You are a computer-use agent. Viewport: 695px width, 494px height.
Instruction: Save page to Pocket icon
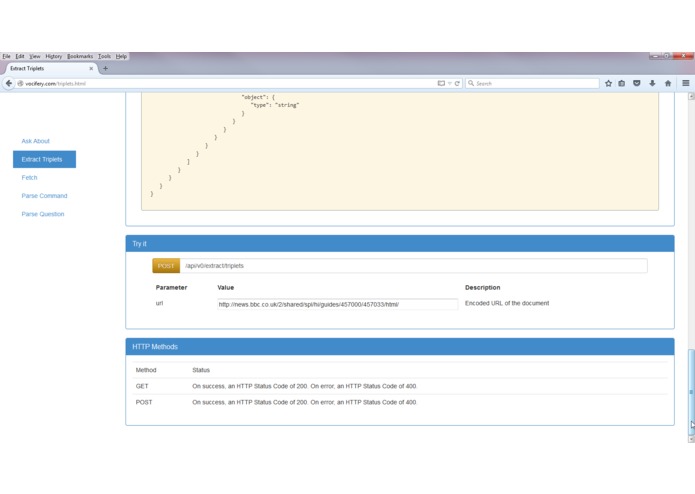coord(637,83)
